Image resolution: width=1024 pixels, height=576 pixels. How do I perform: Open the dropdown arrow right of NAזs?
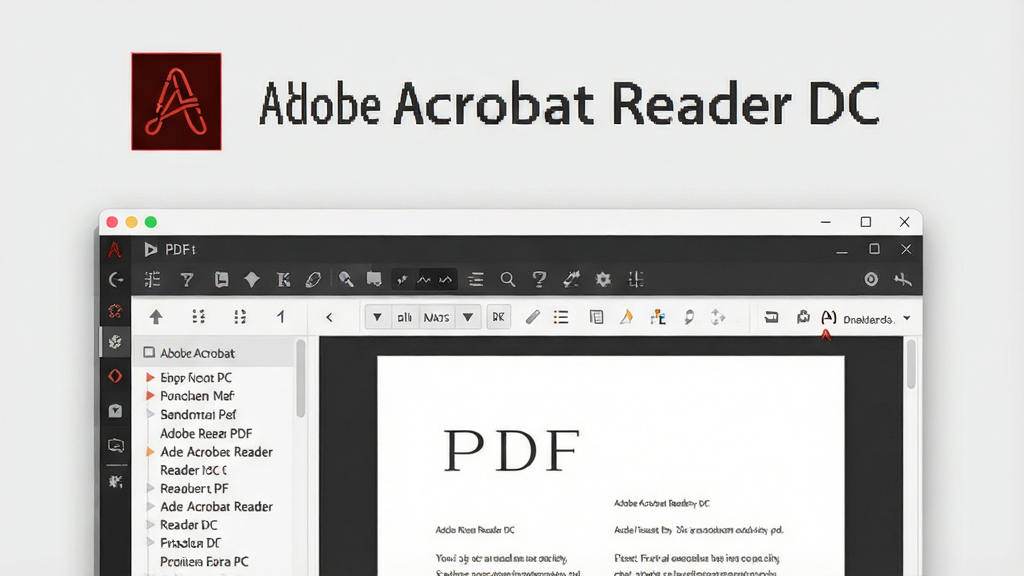coord(468,317)
